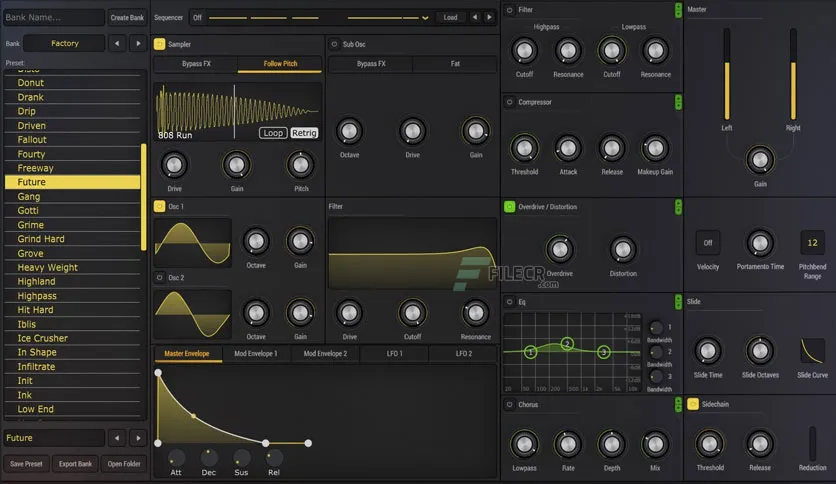Select previous preset arrow beside Future
The height and width of the screenshot is (484, 836).
click(x=117, y=438)
